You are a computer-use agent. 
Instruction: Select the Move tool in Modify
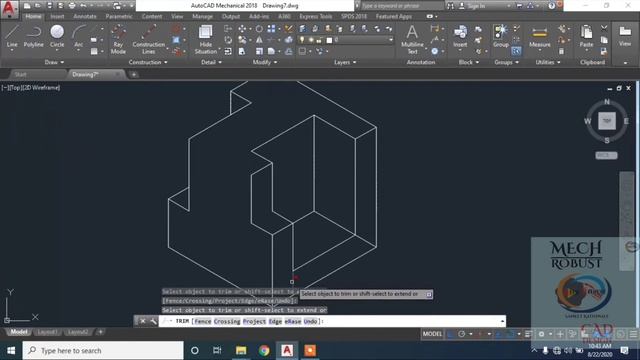tap(242, 29)
